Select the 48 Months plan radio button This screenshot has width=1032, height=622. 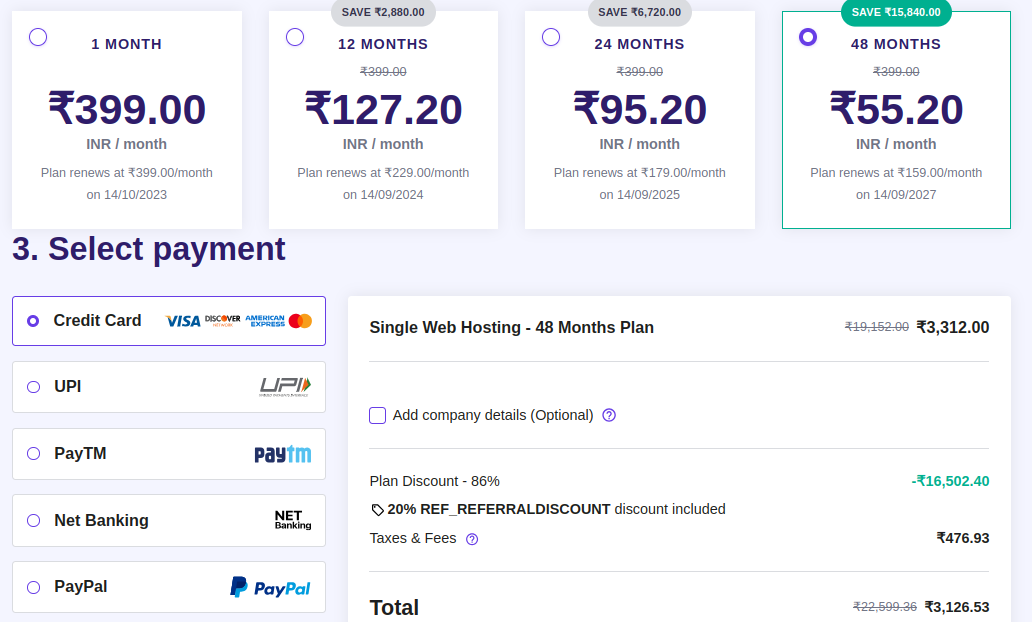click(808, 37)
